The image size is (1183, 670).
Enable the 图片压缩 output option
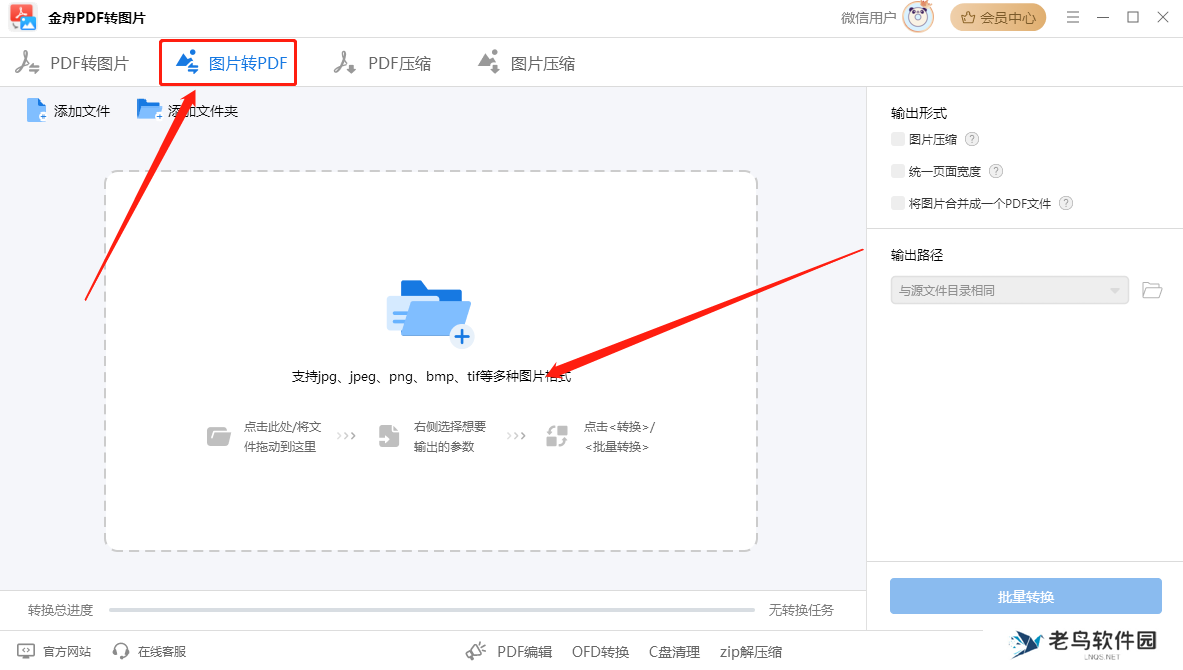click(897, 139)
